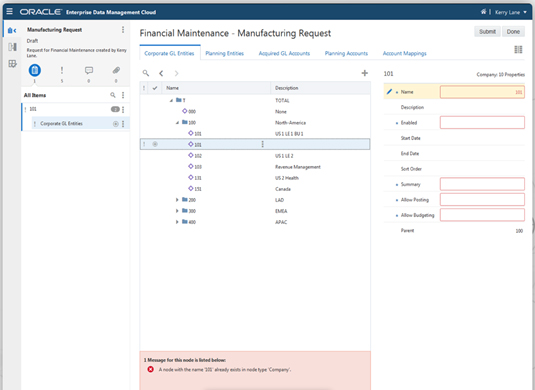
Task: Click the checkmark column header
Action: tap(155, 88)
